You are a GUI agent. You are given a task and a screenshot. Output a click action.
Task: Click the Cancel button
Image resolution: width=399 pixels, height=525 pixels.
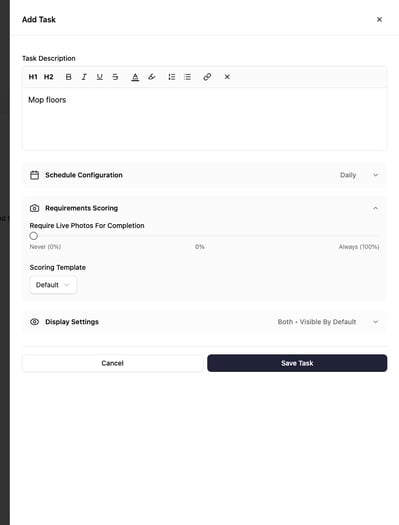tap(112, 363)
